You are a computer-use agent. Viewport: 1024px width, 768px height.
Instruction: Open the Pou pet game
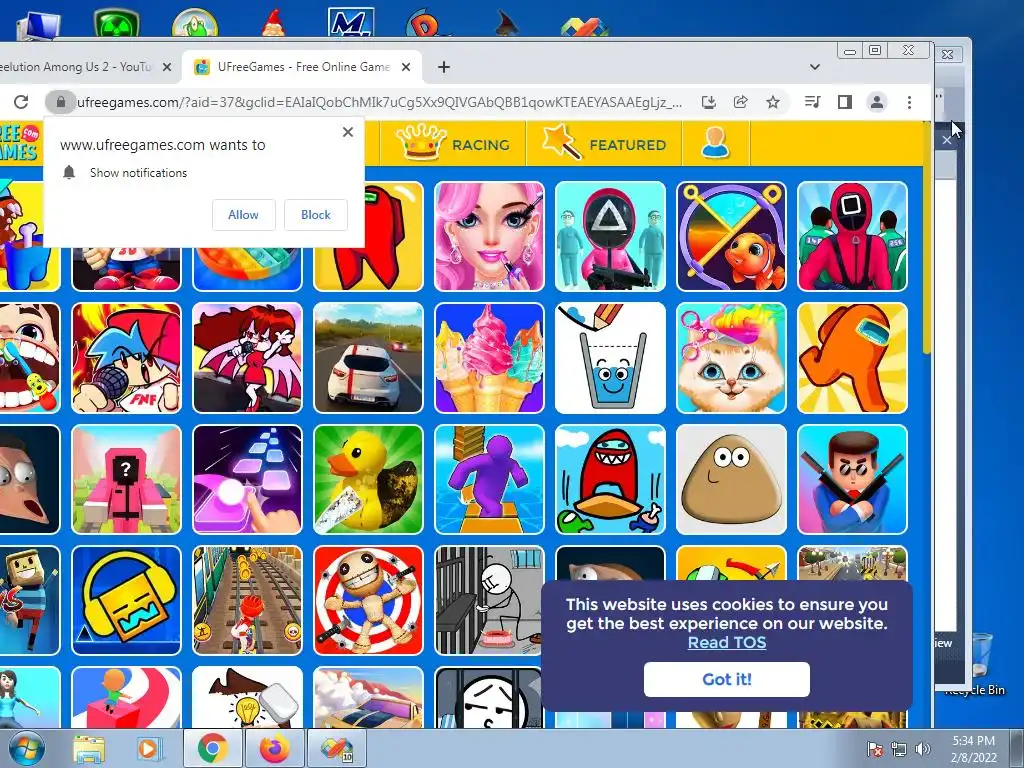731,479
